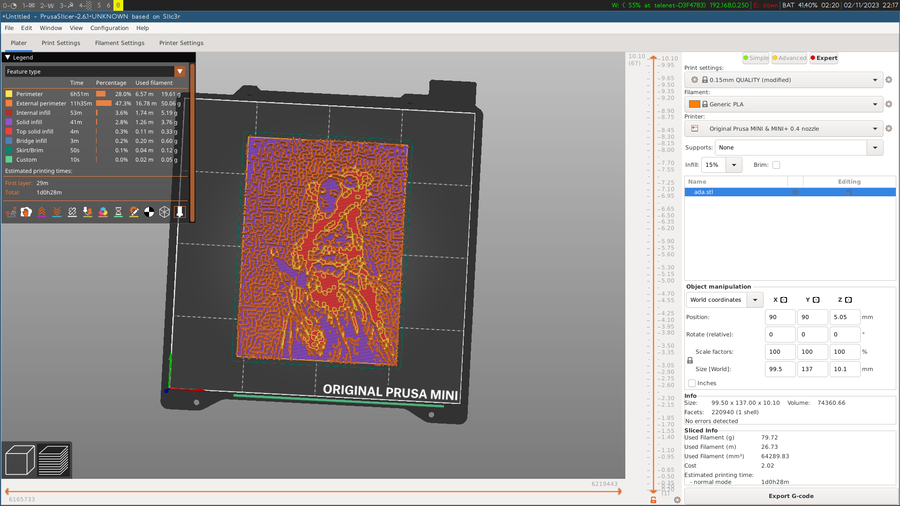
Task: Reset Y axis value icon
Action: [x=816, y=300]
